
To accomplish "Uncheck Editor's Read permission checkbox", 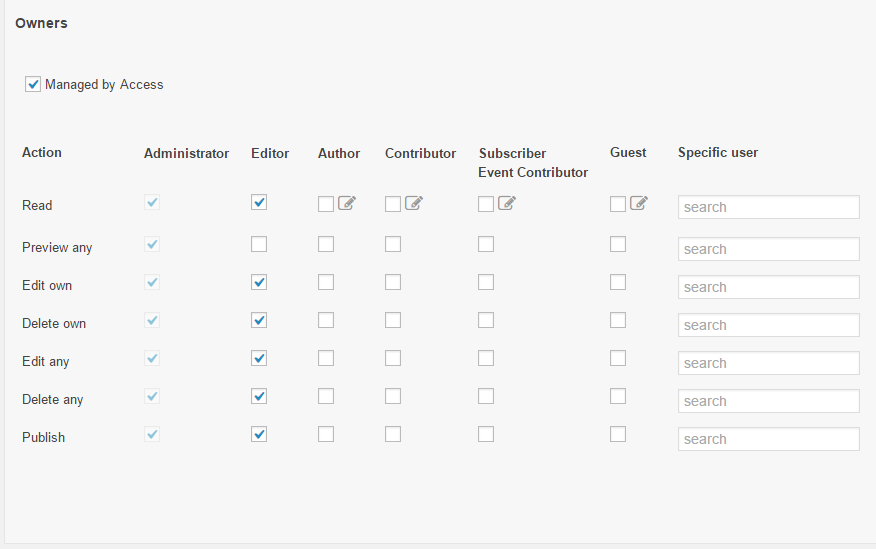I will click(259, 202).
